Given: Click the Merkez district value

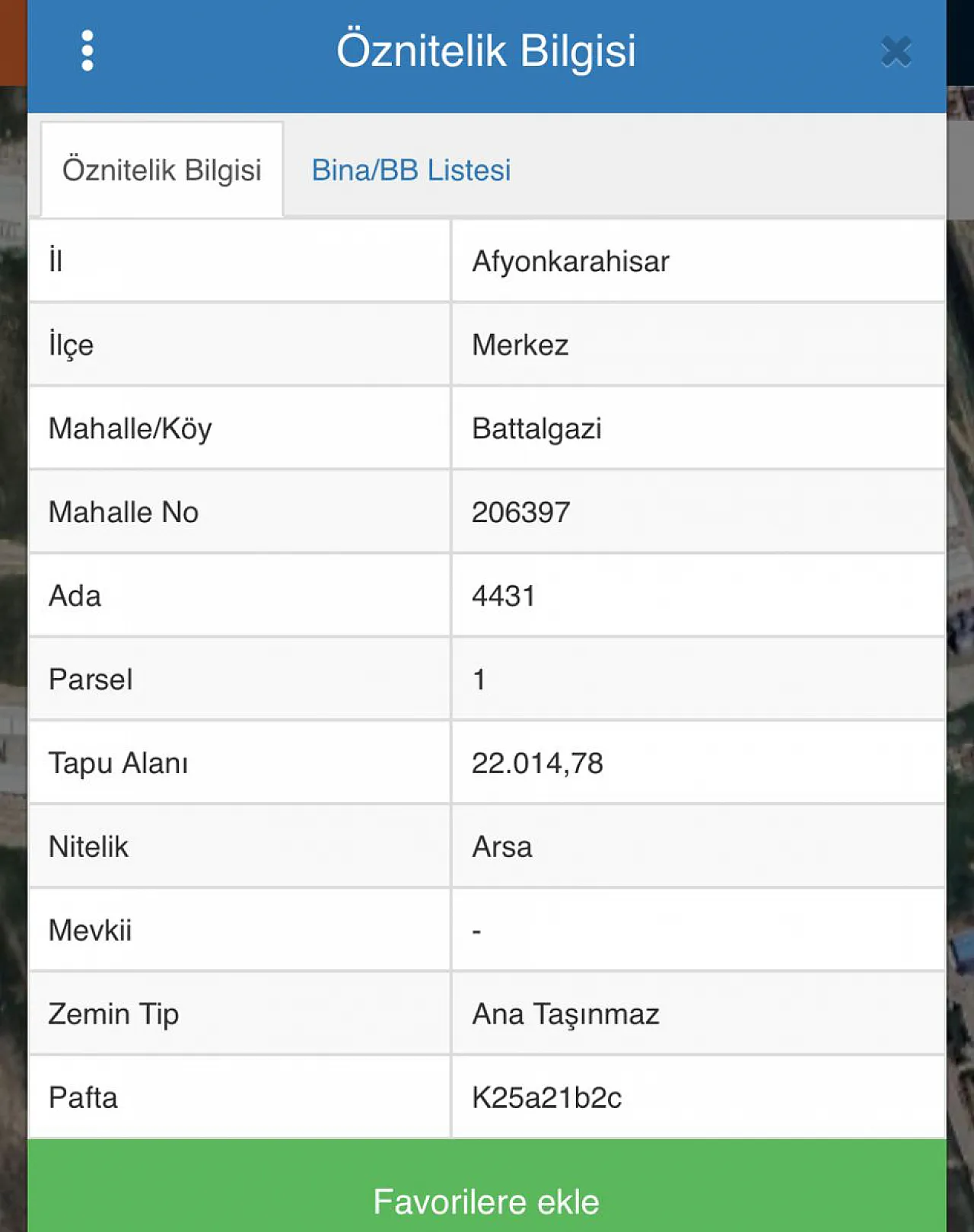Looking at the screenshot, I should pos(520,345).
